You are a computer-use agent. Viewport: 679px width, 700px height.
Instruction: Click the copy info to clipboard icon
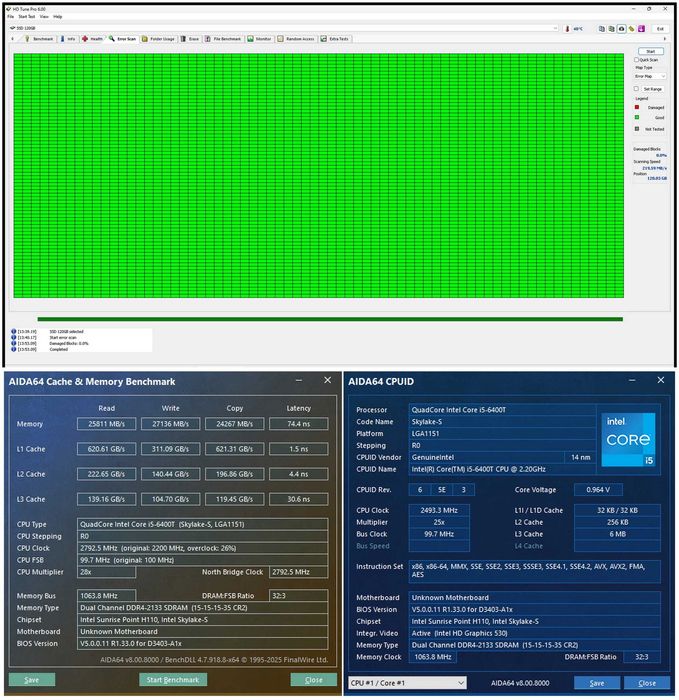(x=601, y=29)
